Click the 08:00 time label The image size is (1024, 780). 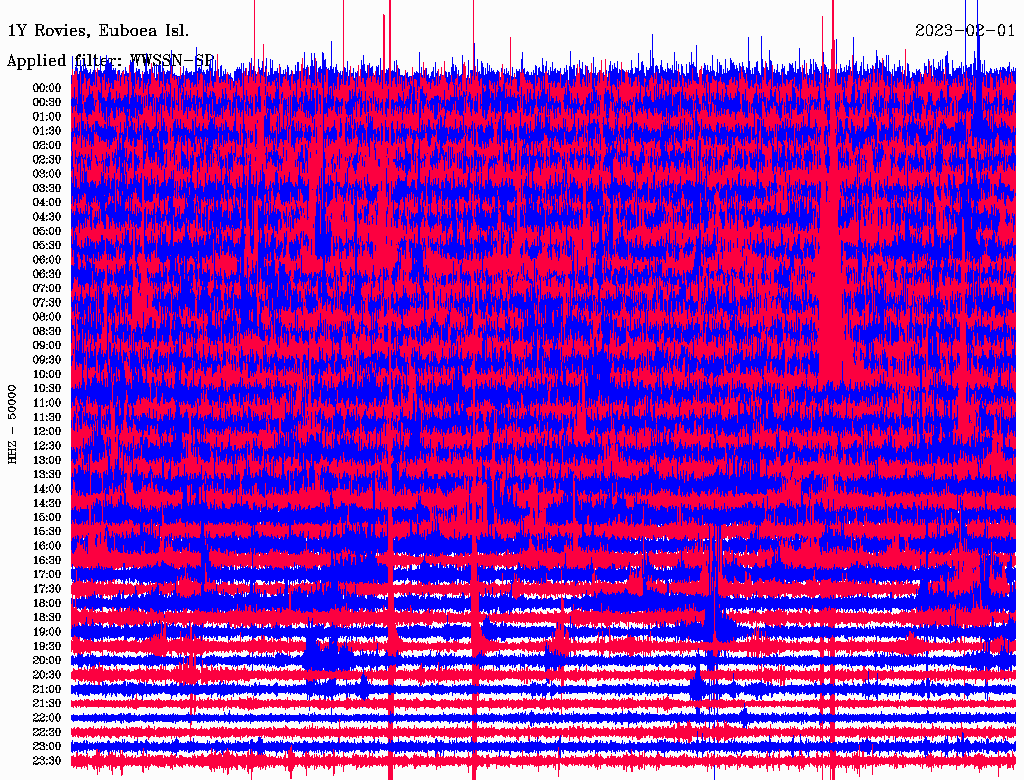pyautogui.click(x=47, y=317)
